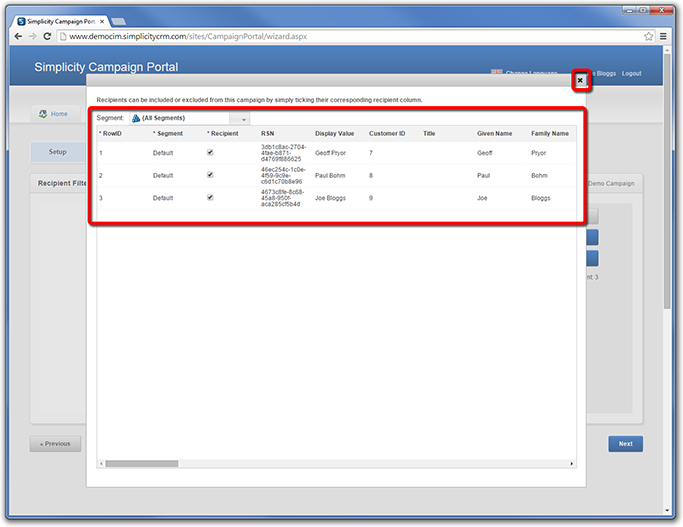Click the RSN beginning 3db1c8ac-2704
The image size is (683, 527).
(283, 153)
